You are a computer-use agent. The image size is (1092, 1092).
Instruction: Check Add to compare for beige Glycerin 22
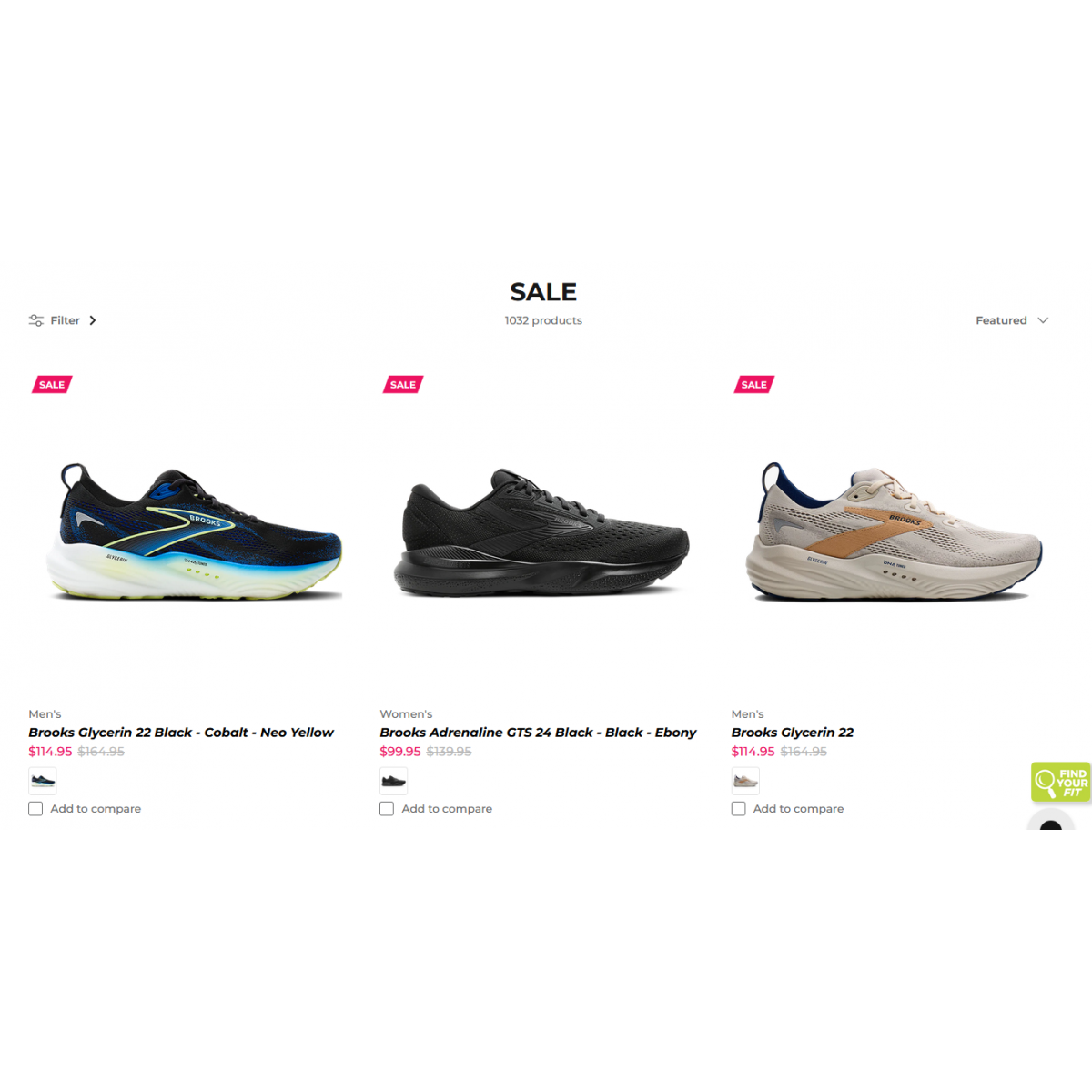[738, 809]
